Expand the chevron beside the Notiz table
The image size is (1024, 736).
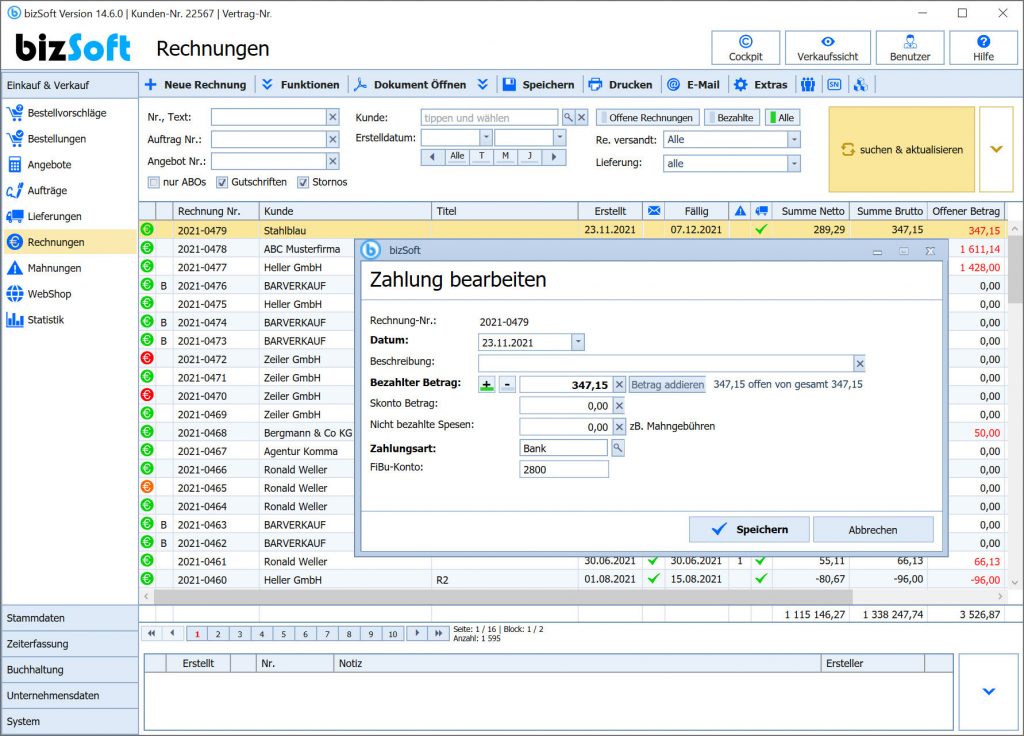point(989,692)
